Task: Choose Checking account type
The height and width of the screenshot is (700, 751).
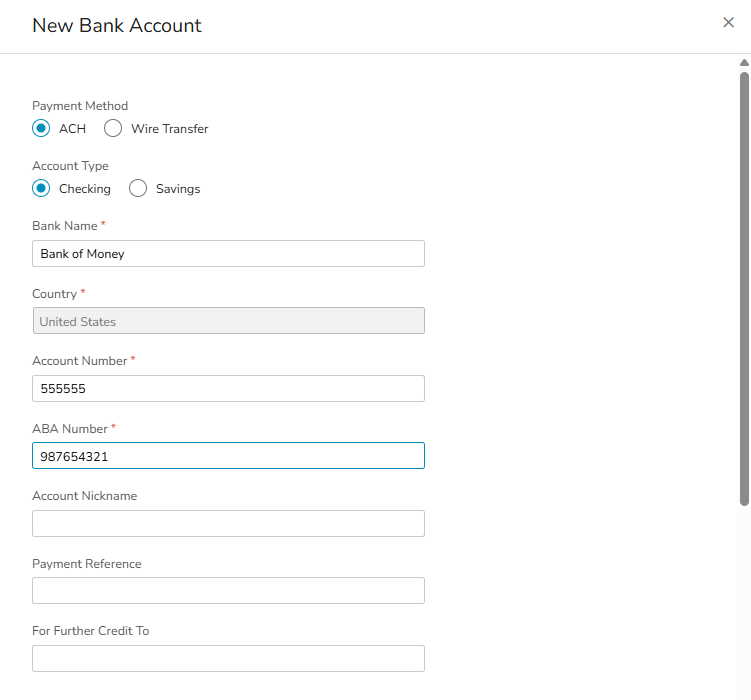Action: pos(41,188)
